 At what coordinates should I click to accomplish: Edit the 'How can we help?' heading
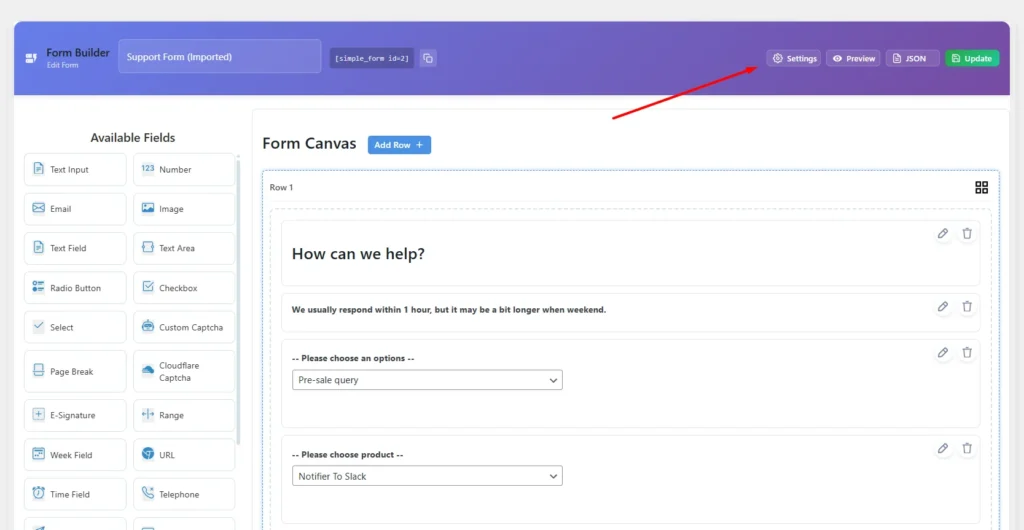[942, 234]
